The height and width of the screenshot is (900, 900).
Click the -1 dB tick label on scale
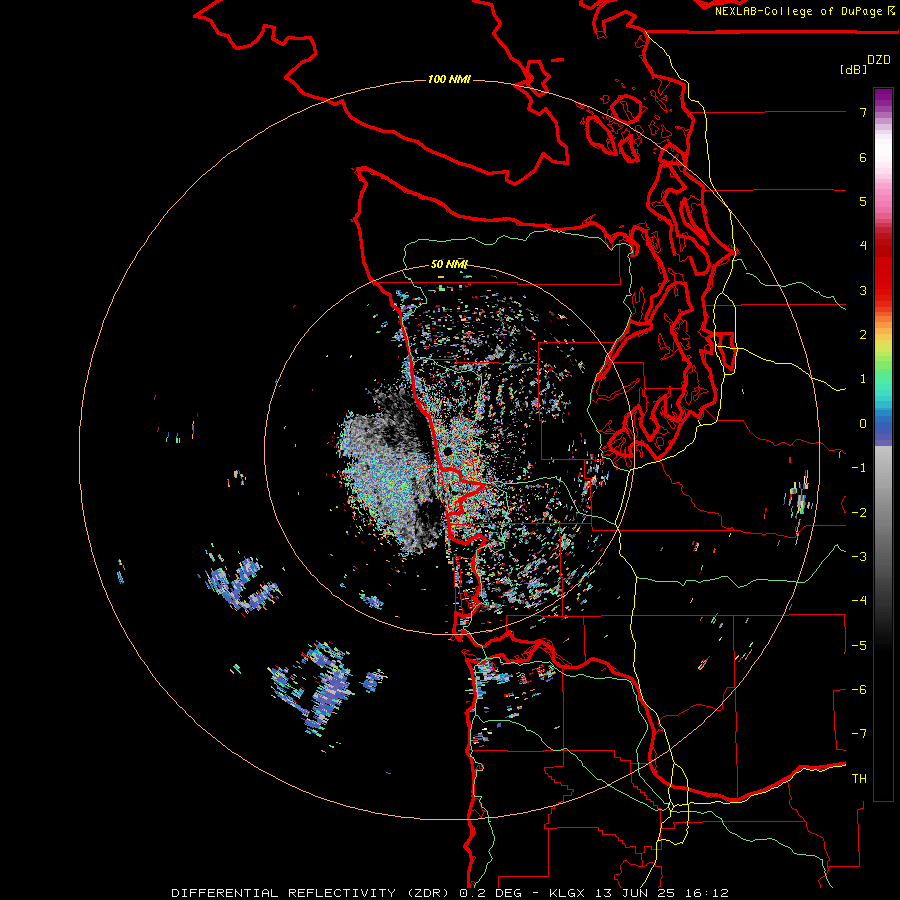pos(859,468)
